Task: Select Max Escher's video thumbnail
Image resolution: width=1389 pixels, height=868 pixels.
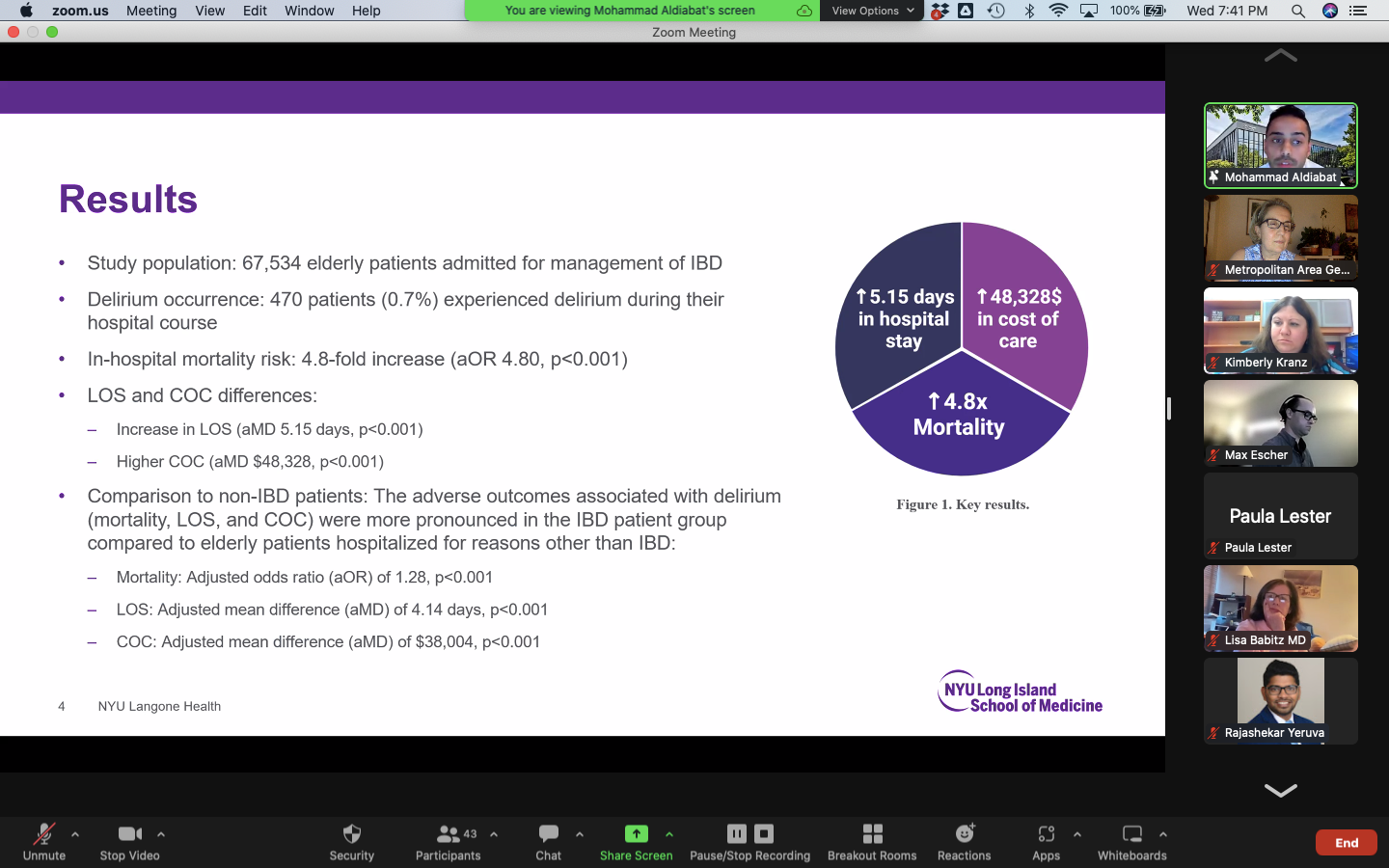Action: (x=1281, y=423)
